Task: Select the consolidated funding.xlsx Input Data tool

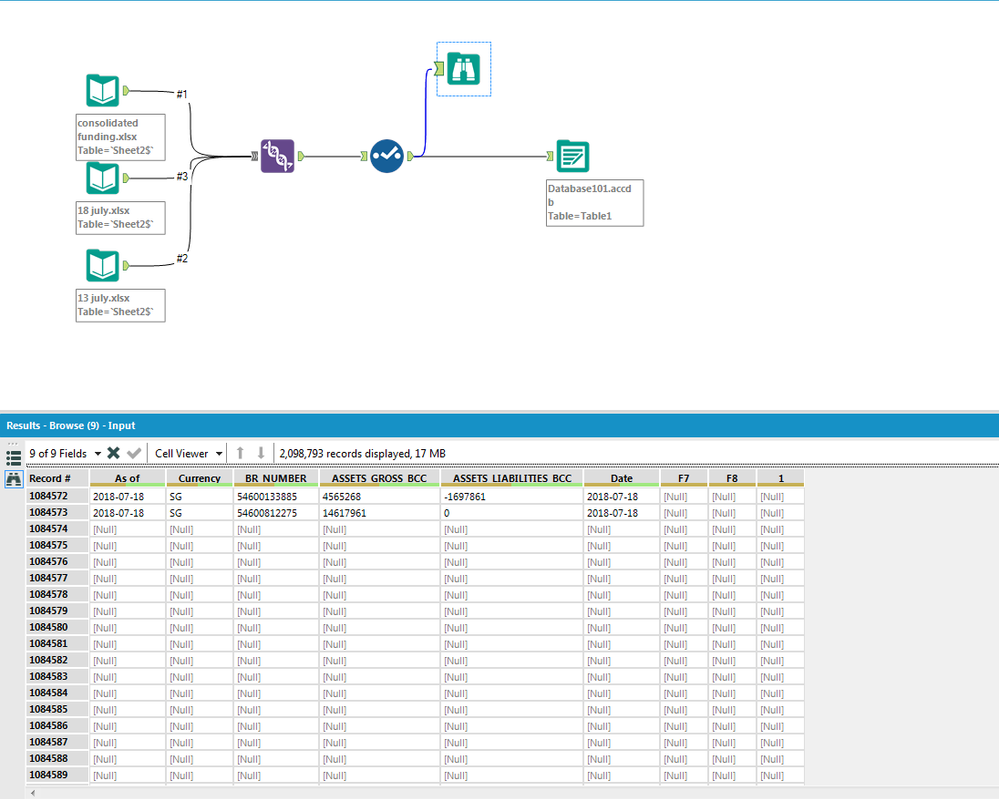Action: (x=103, y=90)
